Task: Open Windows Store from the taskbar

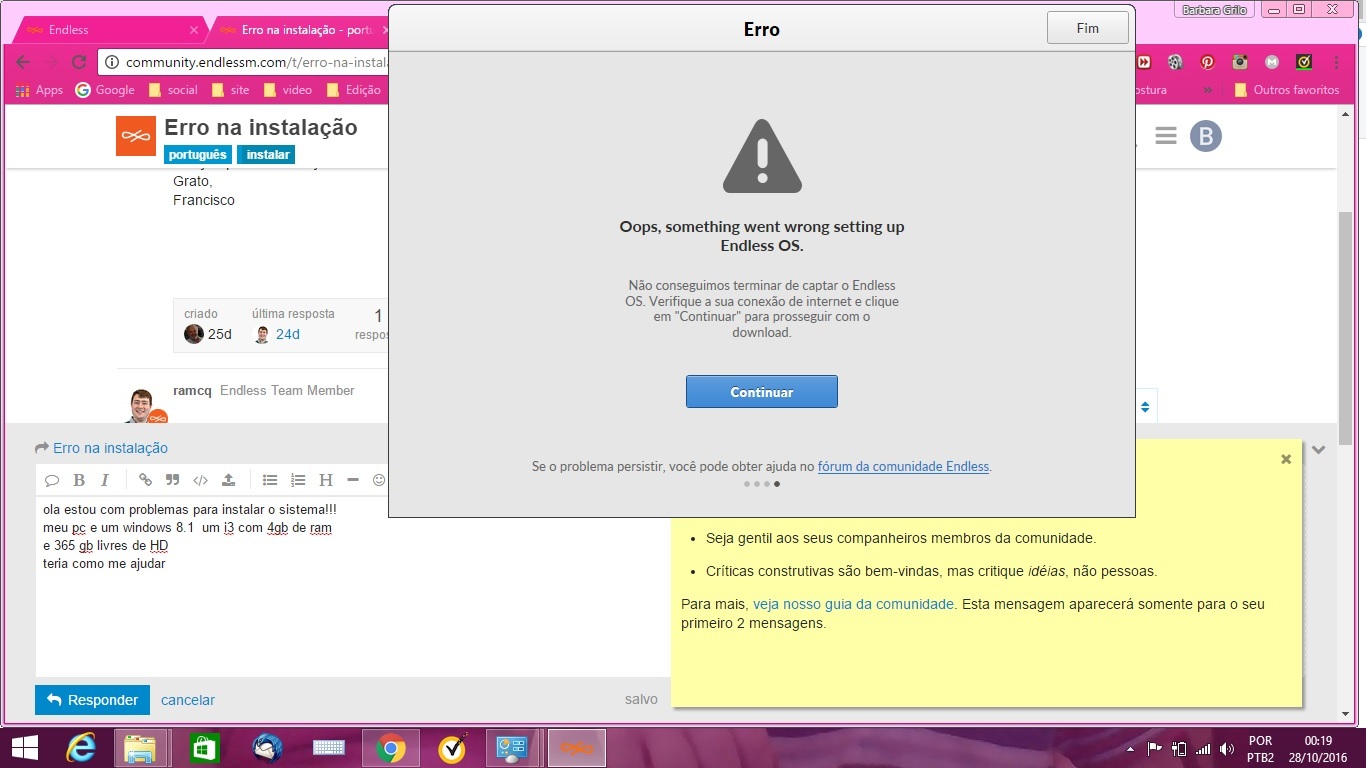Action: [x=204, y=748]
